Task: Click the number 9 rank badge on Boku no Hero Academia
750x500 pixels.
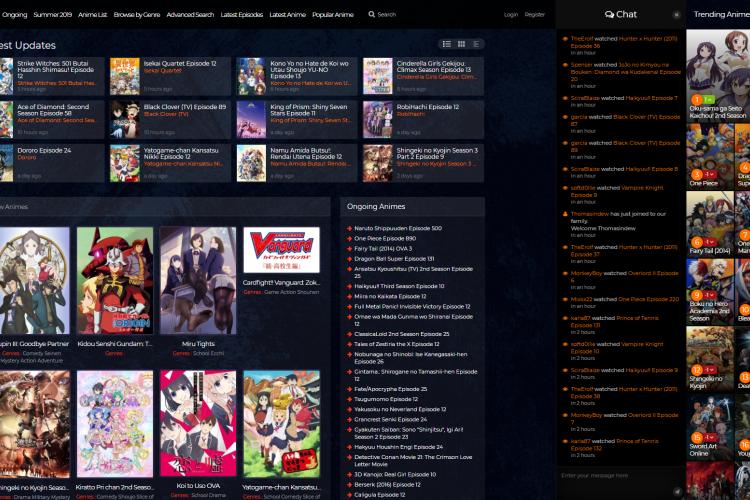Action: point(696,295)
